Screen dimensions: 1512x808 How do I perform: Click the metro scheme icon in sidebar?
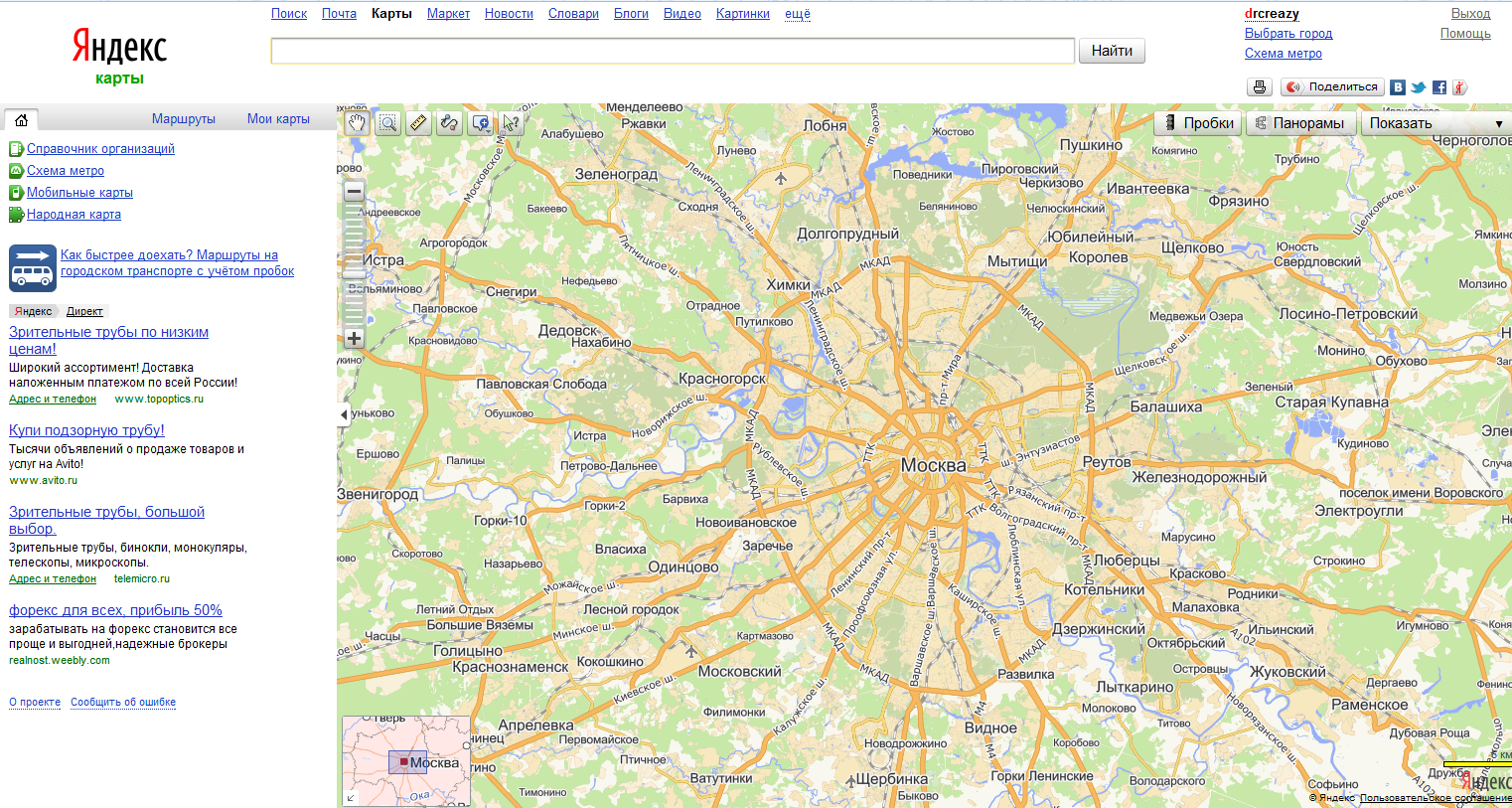[16, 171]
